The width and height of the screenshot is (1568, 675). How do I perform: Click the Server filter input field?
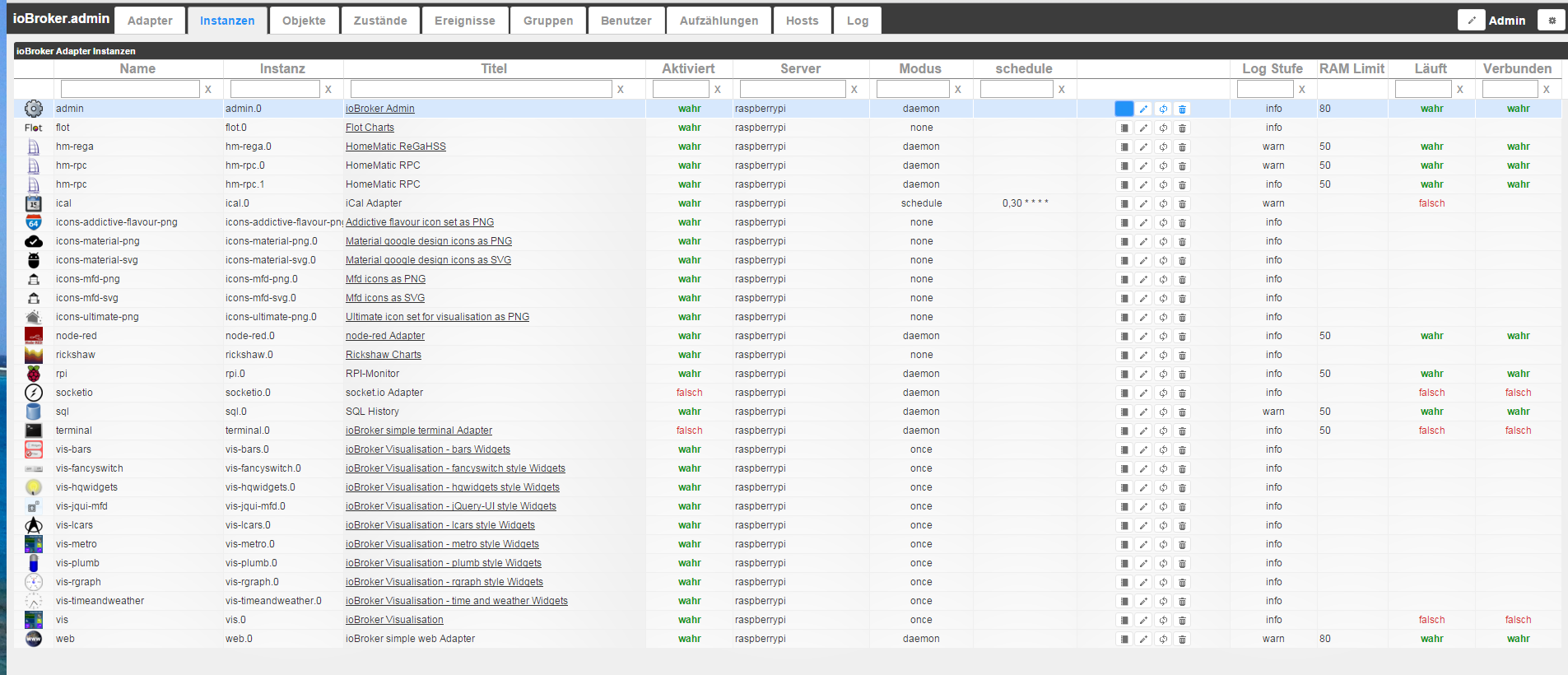pos(793,89)
